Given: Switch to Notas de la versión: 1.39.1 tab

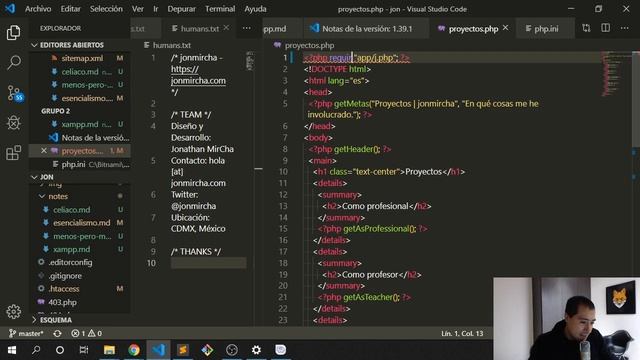Looking at the screenshot, I should click(x=366, y=28).
